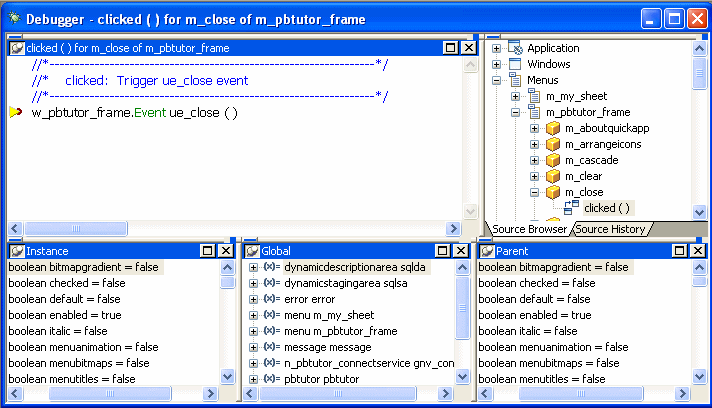Image resolution: width=712 pixels, height=408 pixels.
Task: Click the m_aboutquickapp cube icon
Action: coord(553,128)
